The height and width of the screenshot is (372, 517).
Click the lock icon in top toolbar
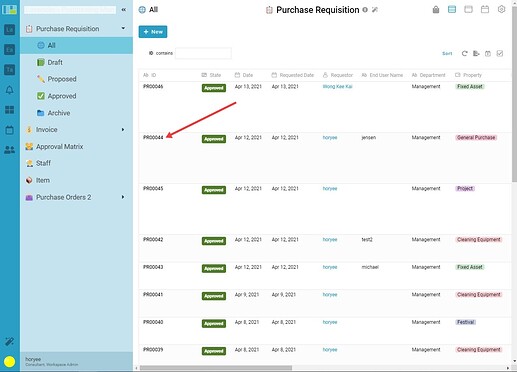(436, 10)
